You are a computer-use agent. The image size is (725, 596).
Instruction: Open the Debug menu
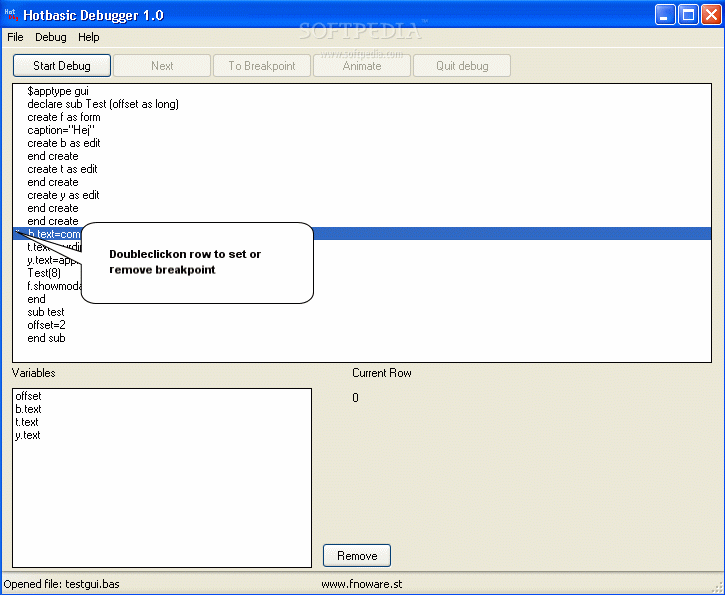[x=51, y=37]
